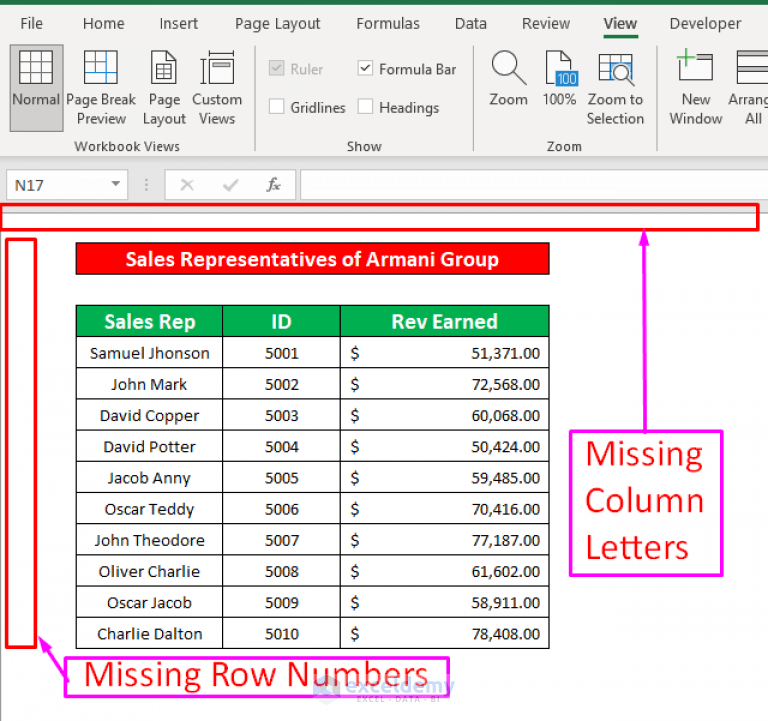Select the title cell Sales Representatives of Armani Group

[x=312, y=259]
